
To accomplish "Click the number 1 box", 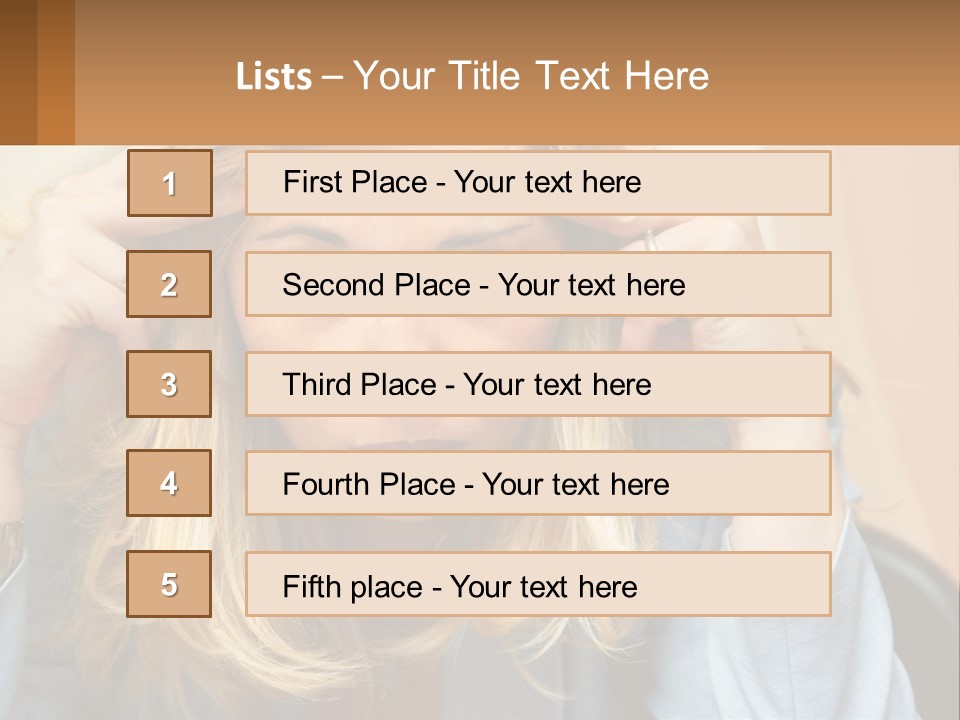I will [x=169, y=183].
